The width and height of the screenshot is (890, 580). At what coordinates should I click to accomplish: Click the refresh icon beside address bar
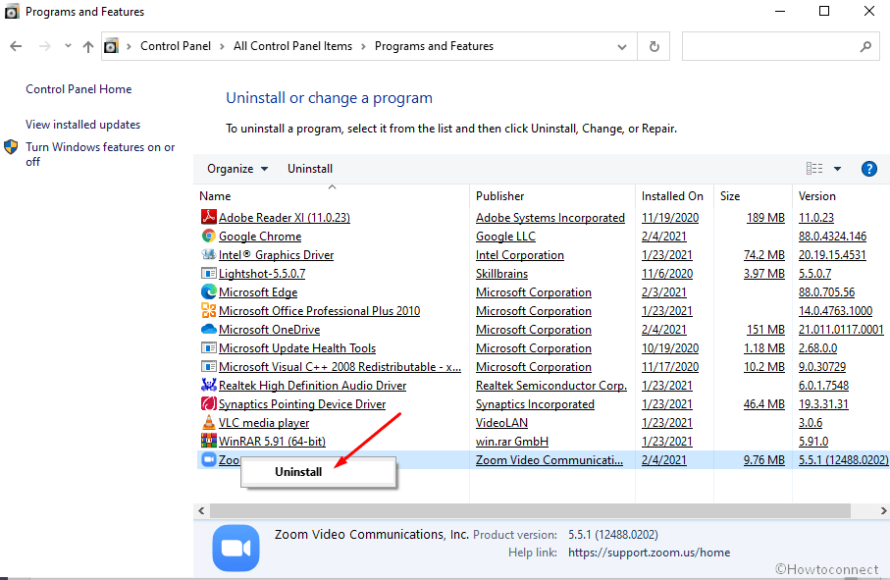(654, 46)
